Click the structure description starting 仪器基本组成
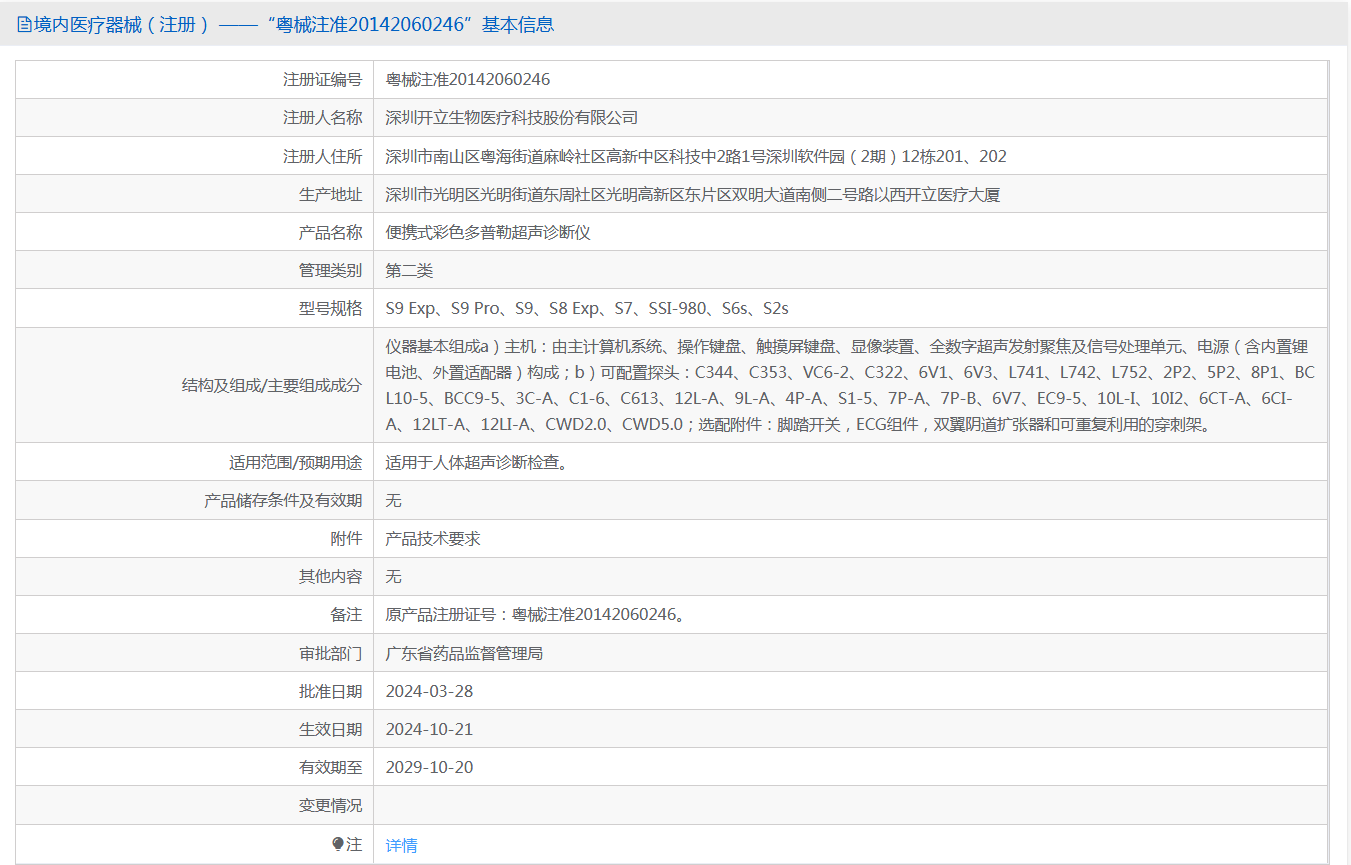This screenshot has width=1351, height=865. point(851,385)
